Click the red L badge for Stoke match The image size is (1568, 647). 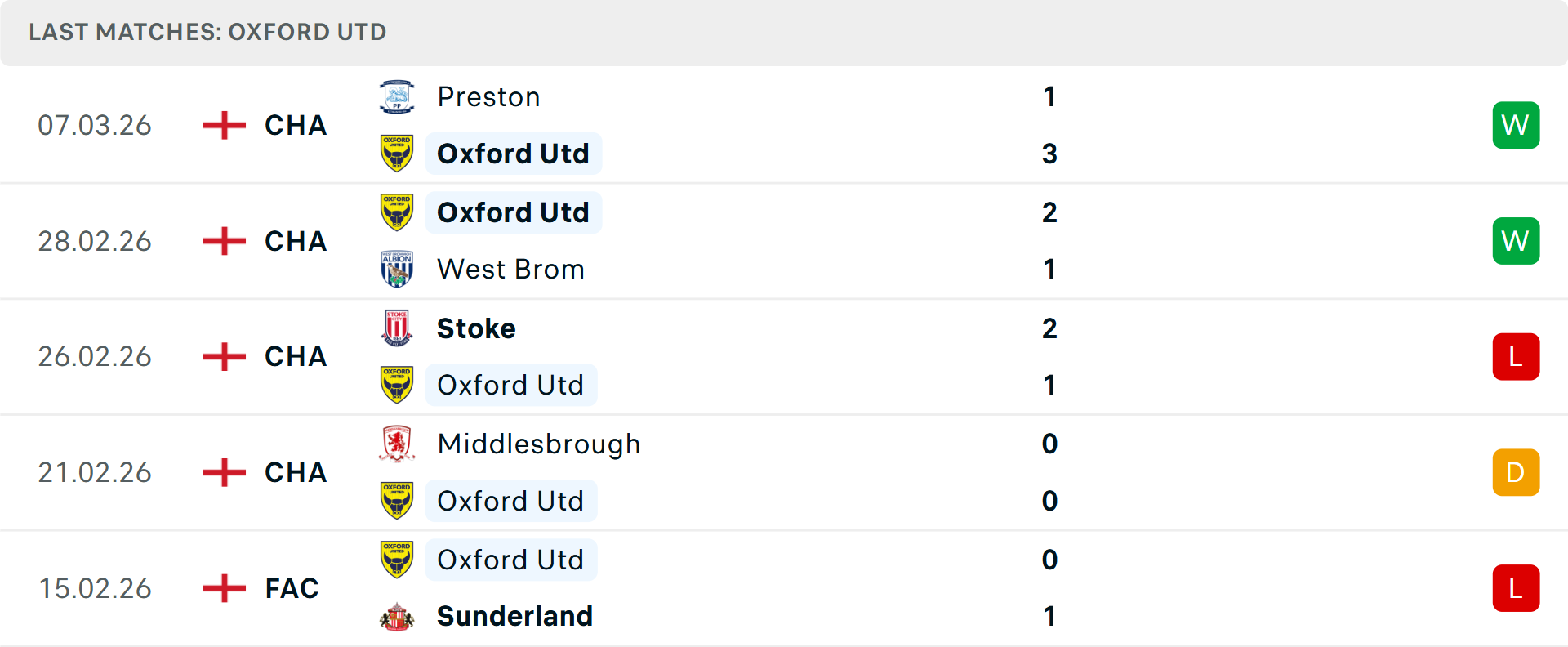(x=1516, y=357)
